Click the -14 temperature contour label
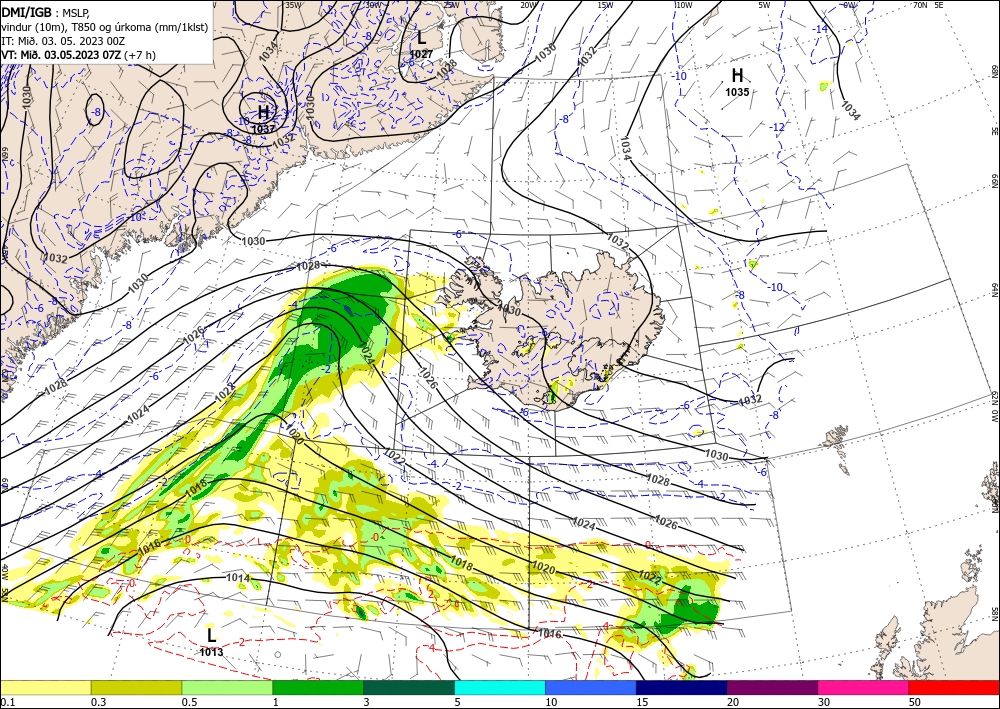This screenshot has height=709, width=1000. pos(821,29)
